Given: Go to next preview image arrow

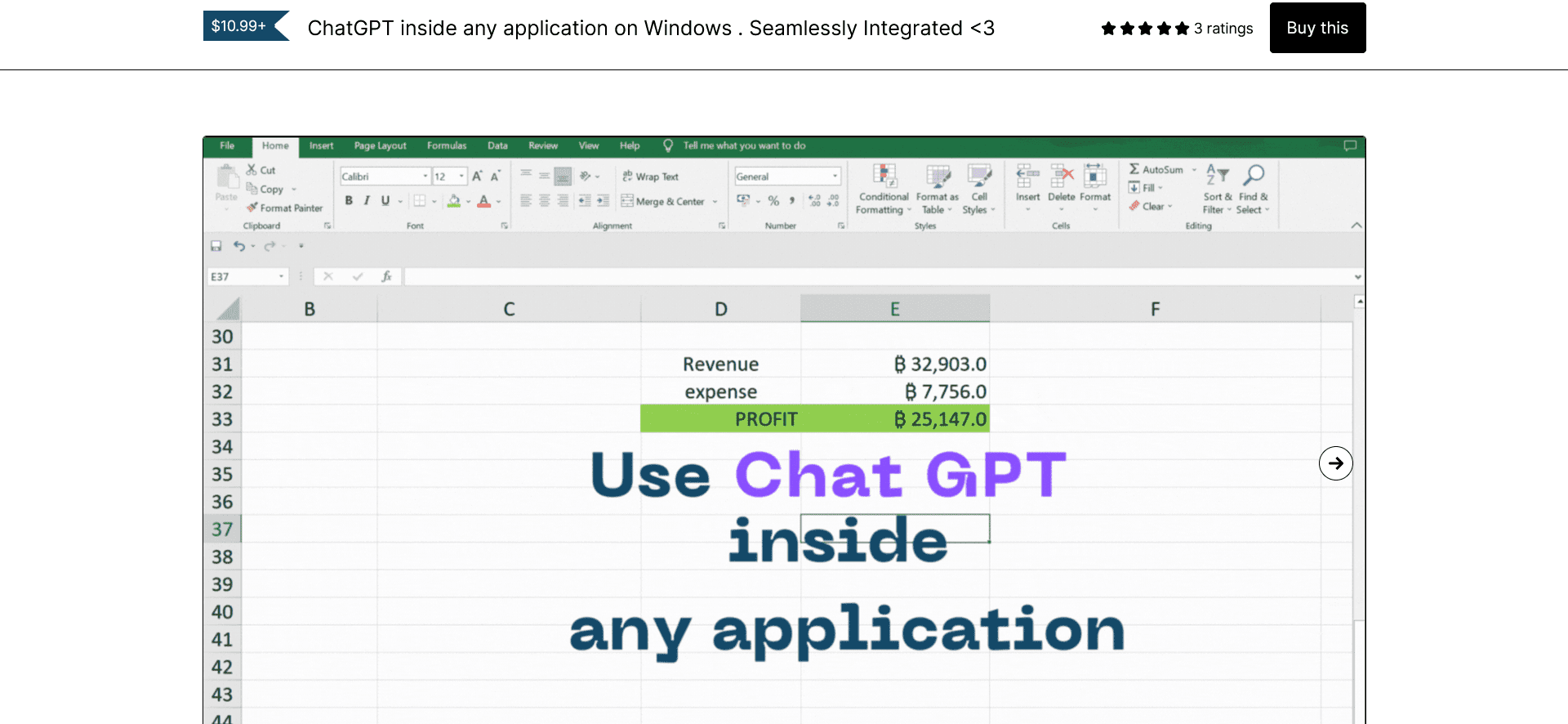Looking at the screenshot, I should [x=1335, y=463].
